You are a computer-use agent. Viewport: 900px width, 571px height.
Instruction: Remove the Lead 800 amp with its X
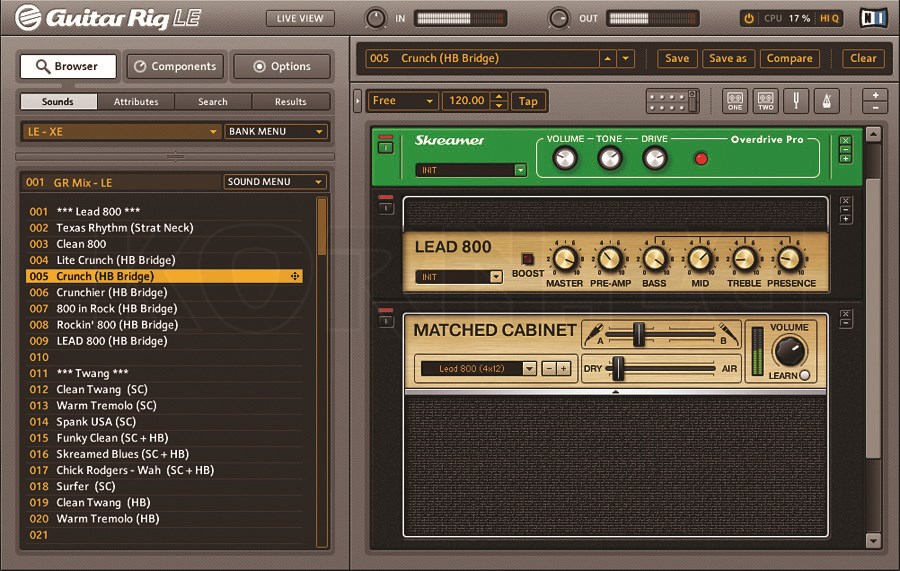pyautogui.click(x=845, y=201)
